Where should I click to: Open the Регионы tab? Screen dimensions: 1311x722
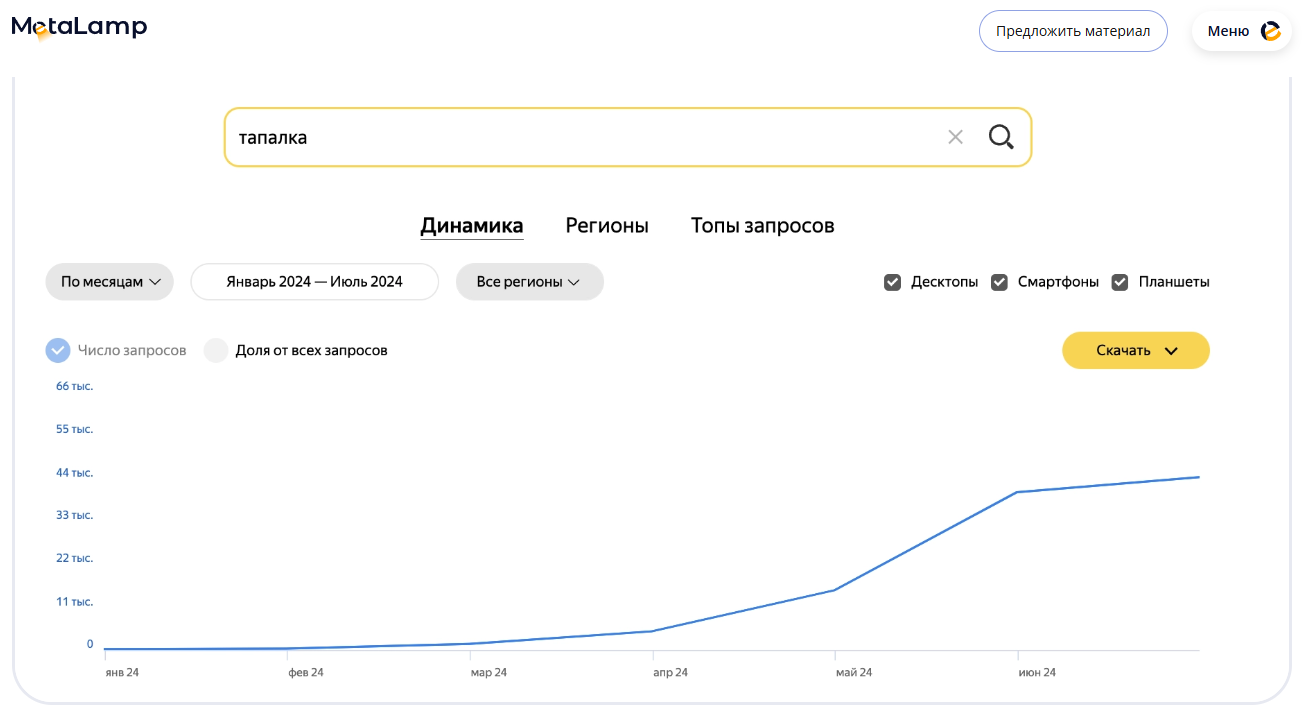607,226
